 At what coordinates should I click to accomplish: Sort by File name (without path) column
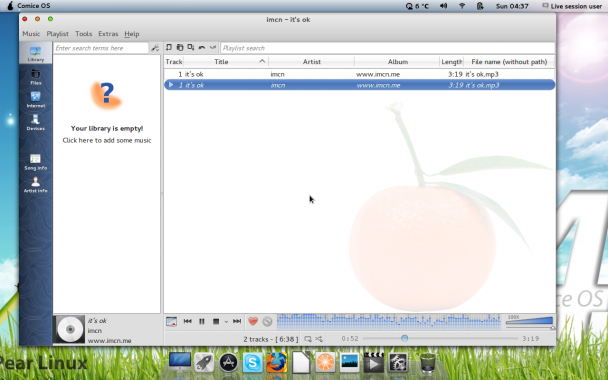click(x=509, y=62)
